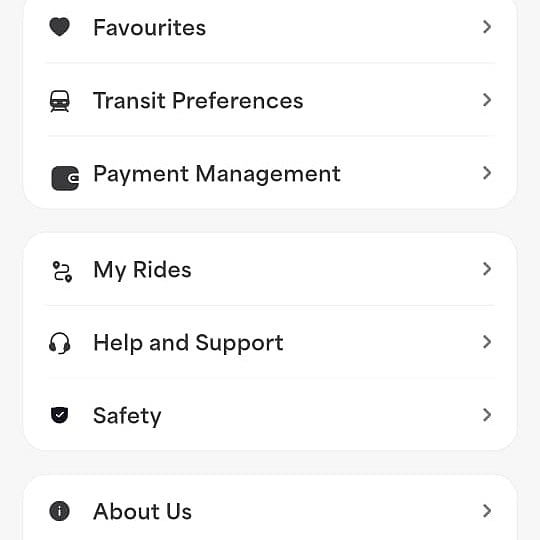
Task: Open the Safety text label
Action: click(x=127, y=416)
